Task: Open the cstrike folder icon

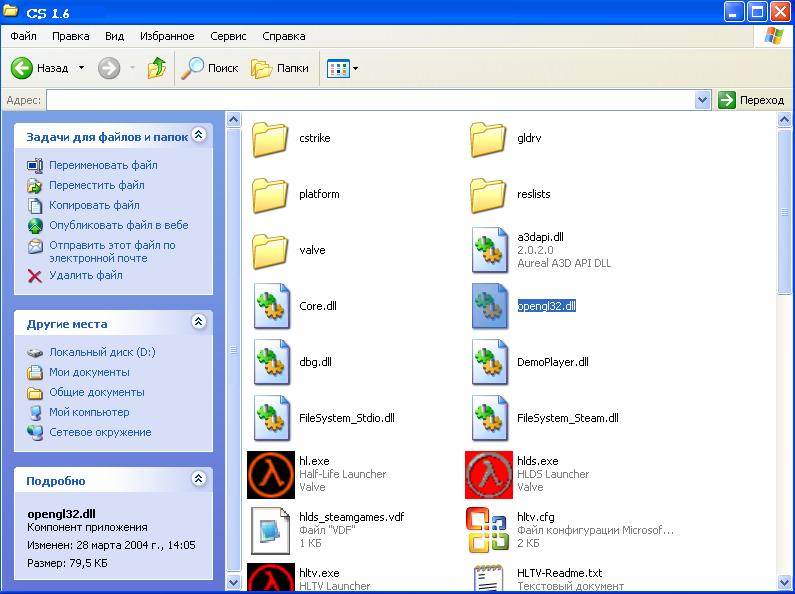Action: [270, 138]
